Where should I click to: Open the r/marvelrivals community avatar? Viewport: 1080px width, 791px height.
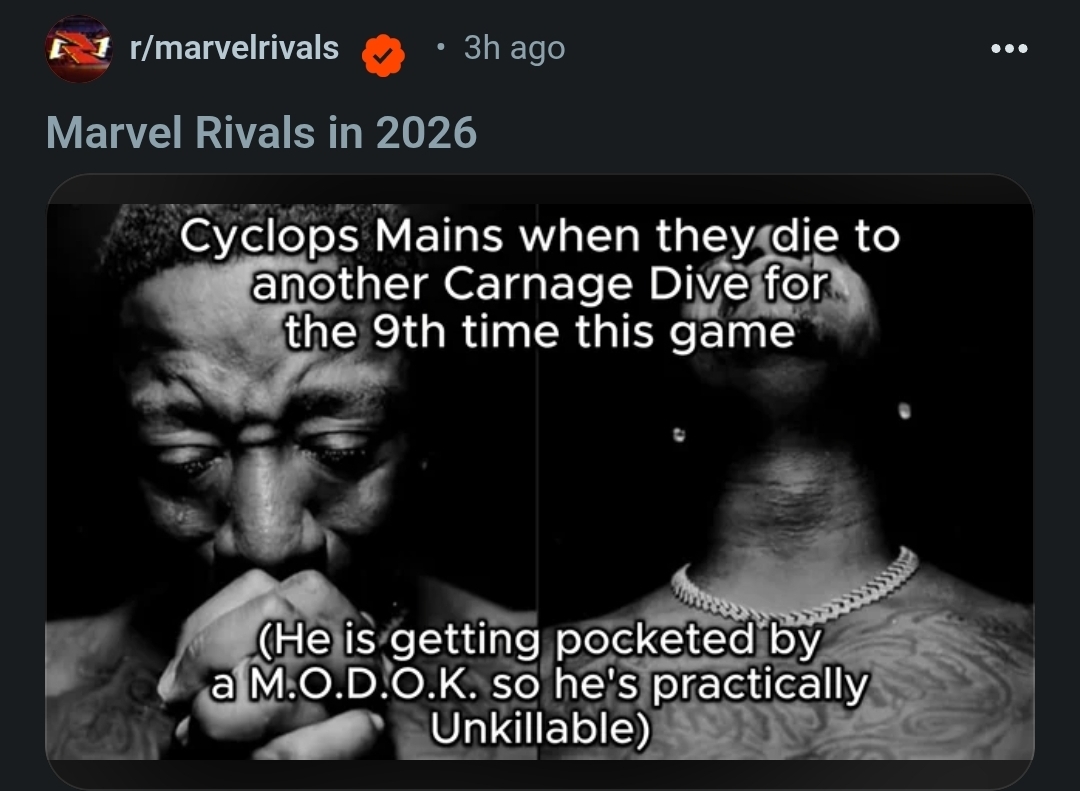[79, 49]
